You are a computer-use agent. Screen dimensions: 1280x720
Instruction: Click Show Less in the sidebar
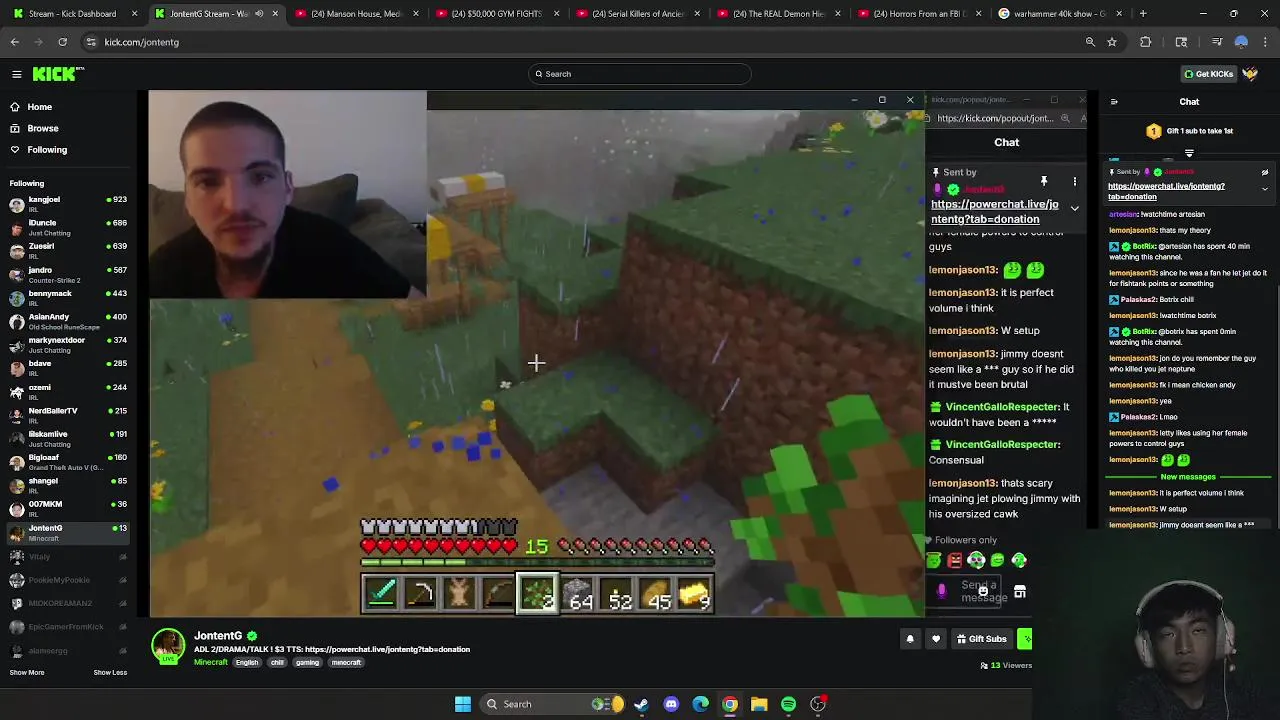pos(110,672)
